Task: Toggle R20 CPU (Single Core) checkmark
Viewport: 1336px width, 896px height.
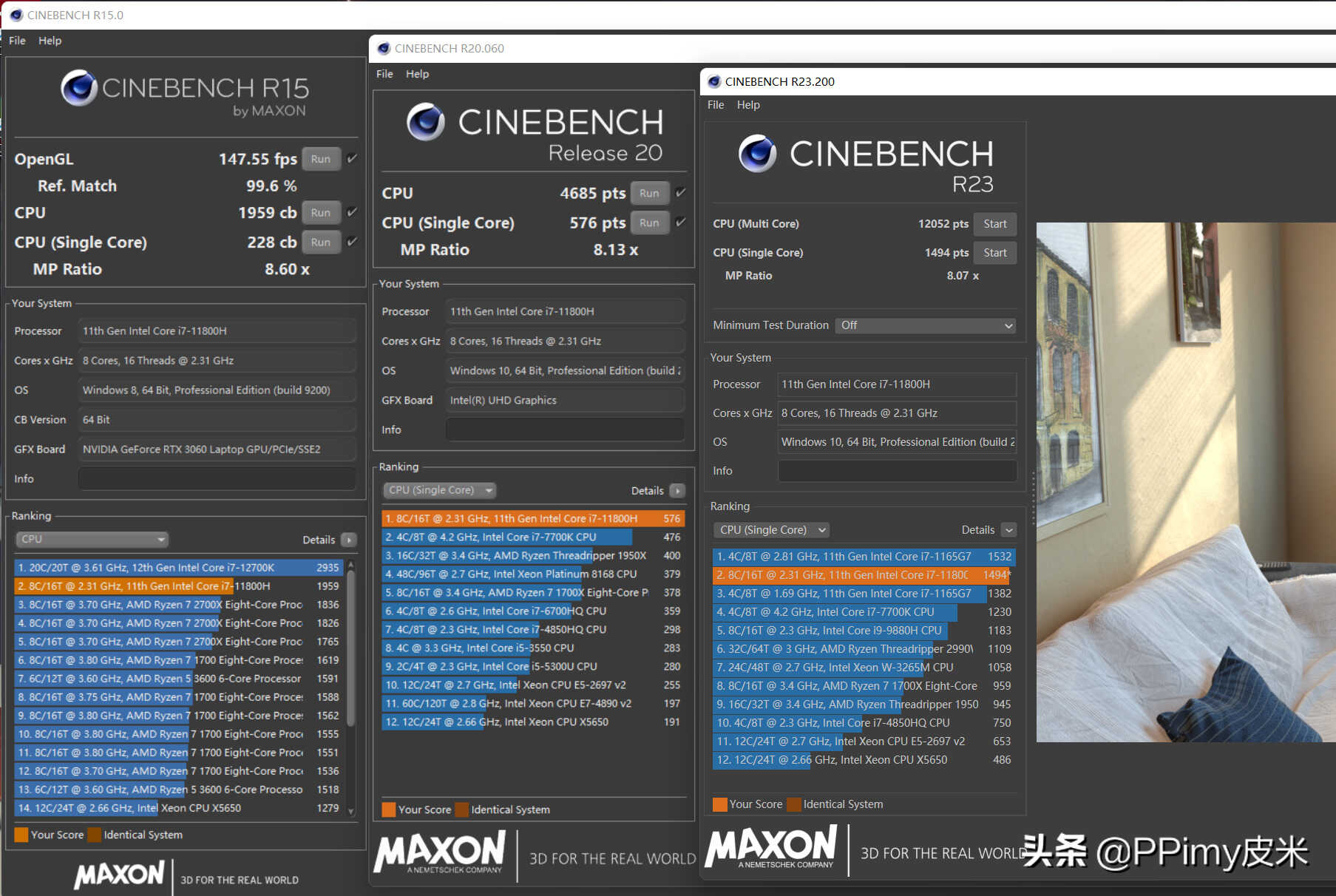Action: click(681, 223)
